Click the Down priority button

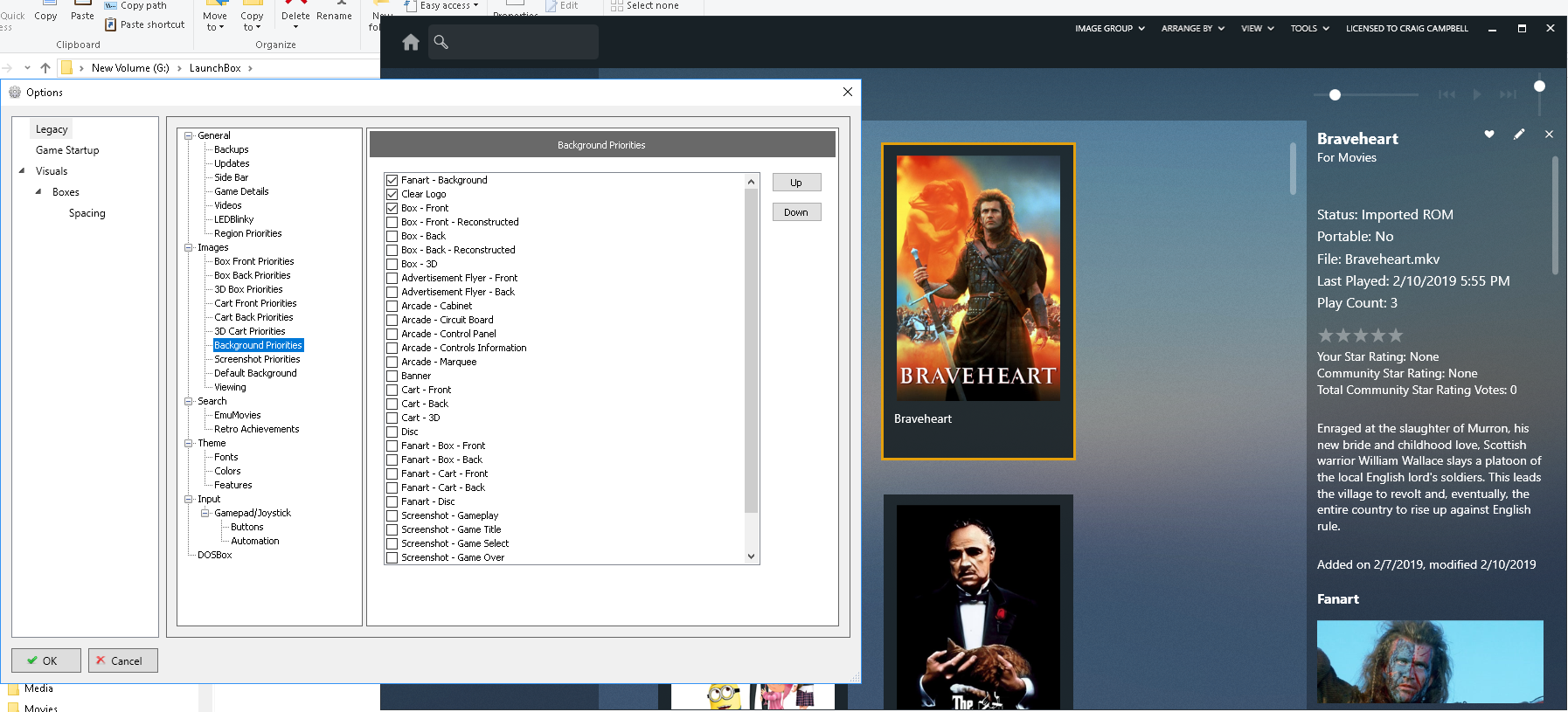(x=796, y=212)
